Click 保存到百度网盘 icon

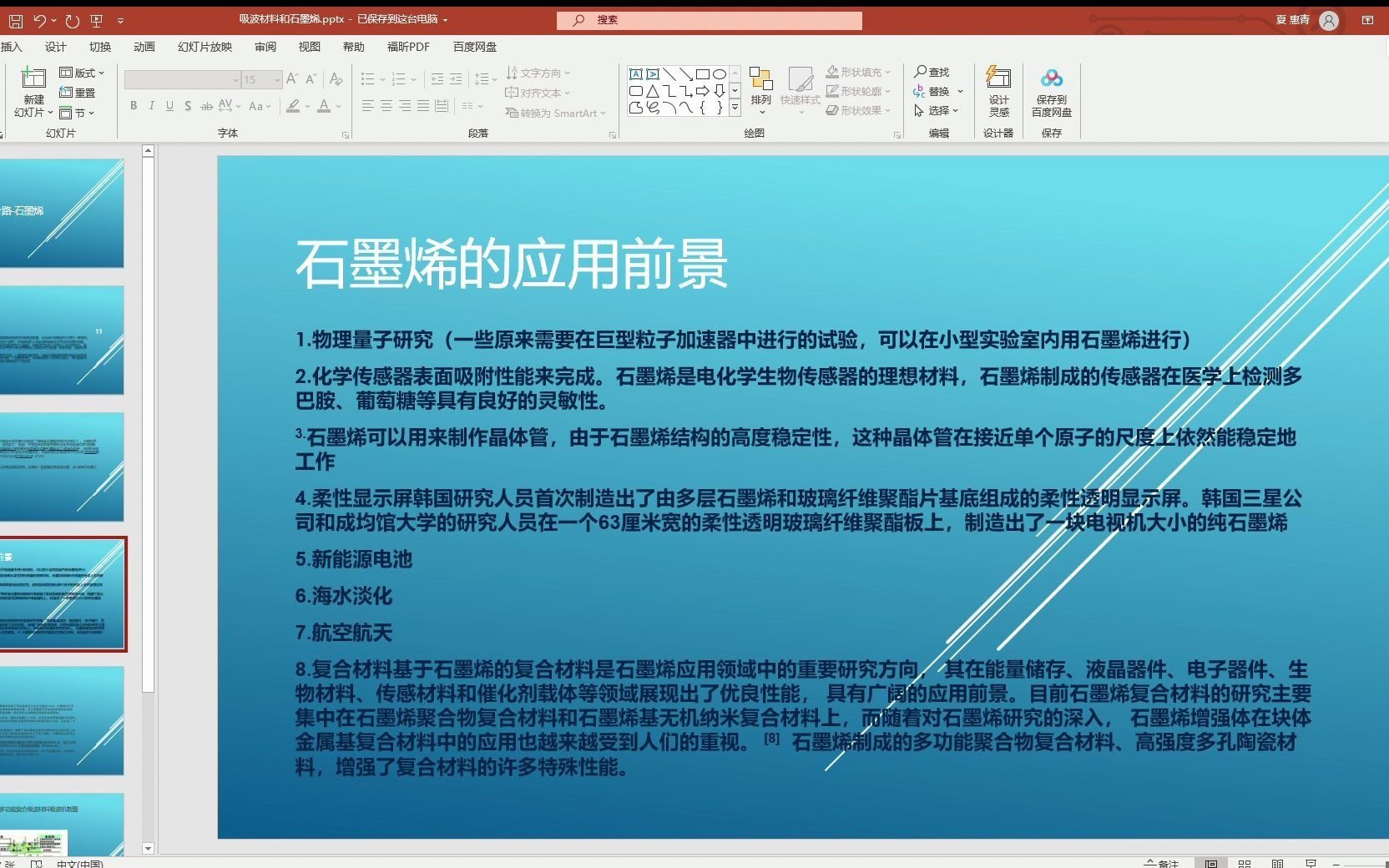tap(1052, 91)
